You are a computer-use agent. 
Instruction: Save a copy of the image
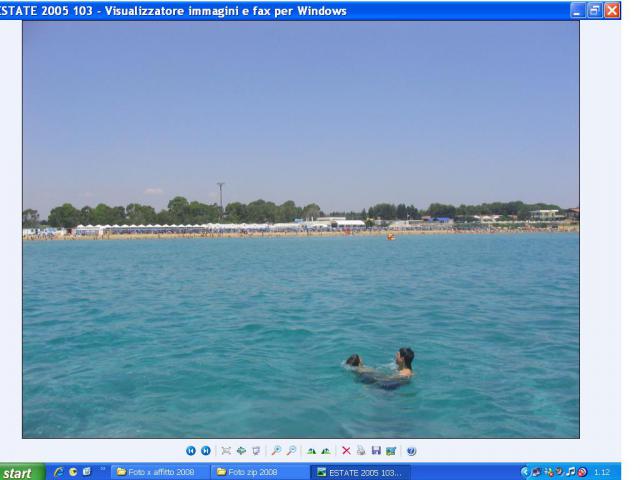pyautogui.click(x=374, y=451)
